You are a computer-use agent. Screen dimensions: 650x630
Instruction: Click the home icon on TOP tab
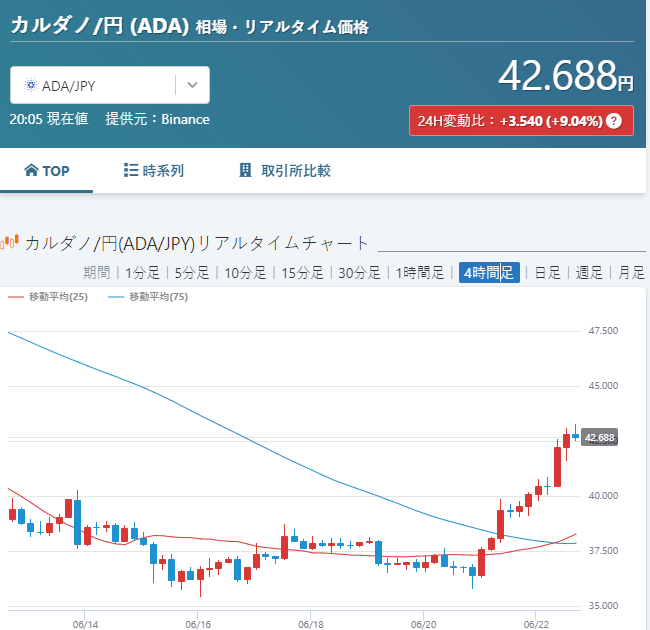(x=31, y=170)
